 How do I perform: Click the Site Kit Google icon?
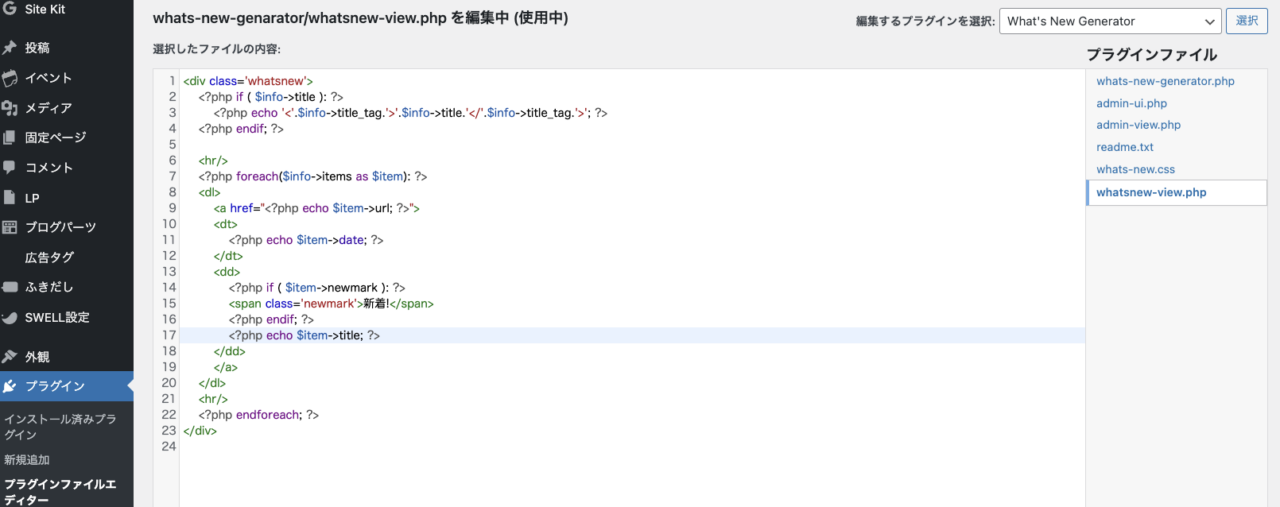[9, 8]
